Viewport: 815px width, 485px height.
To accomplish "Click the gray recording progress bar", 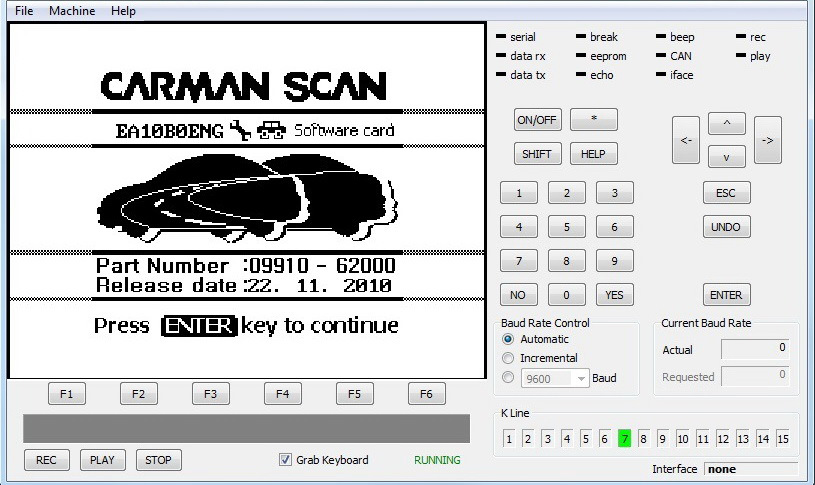I will click(x=246, y=428).
